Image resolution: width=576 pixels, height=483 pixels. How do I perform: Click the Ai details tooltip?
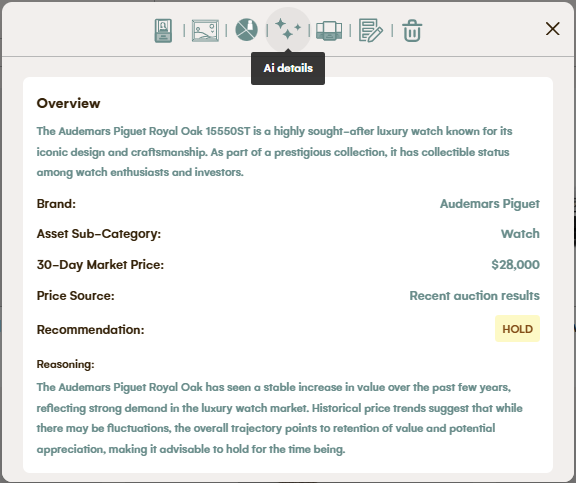pyautogui.click(x=288, y=68)
